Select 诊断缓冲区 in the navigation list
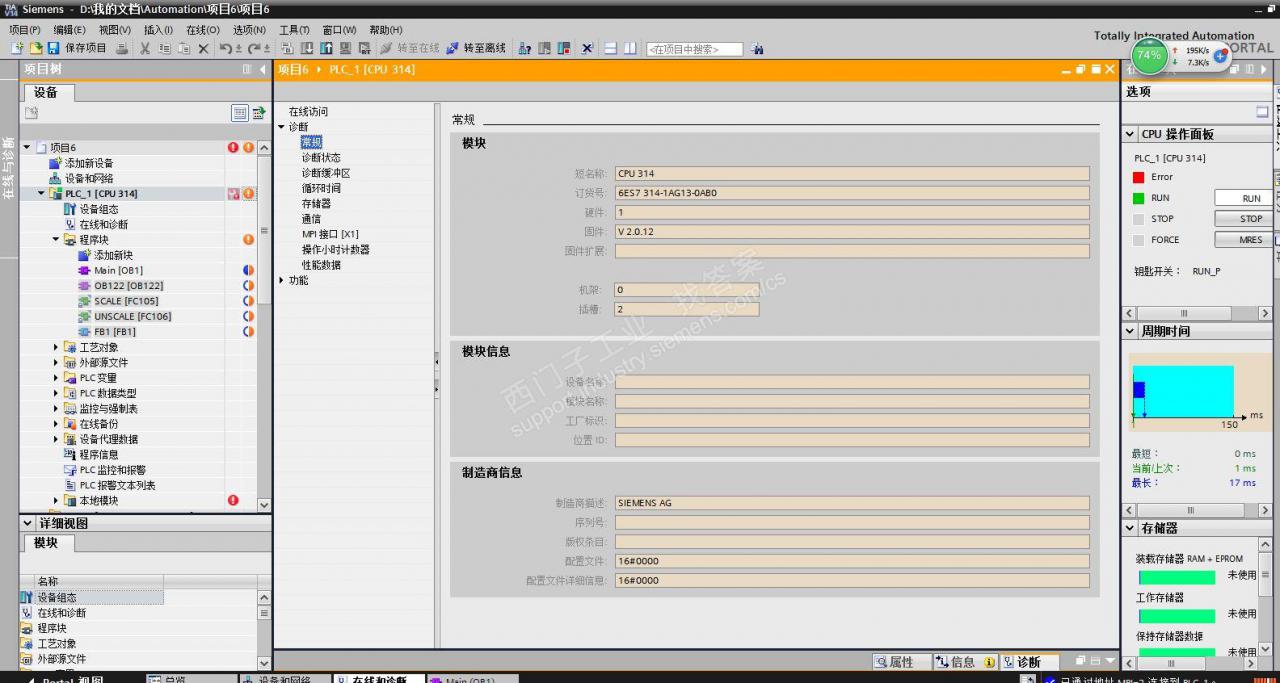 [326, 173]
